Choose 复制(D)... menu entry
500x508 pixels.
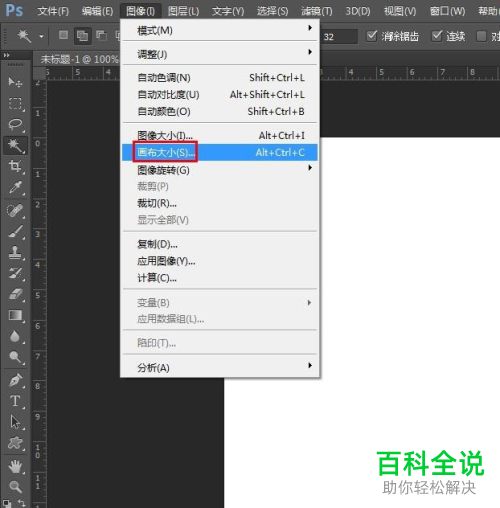click(220, 244)
